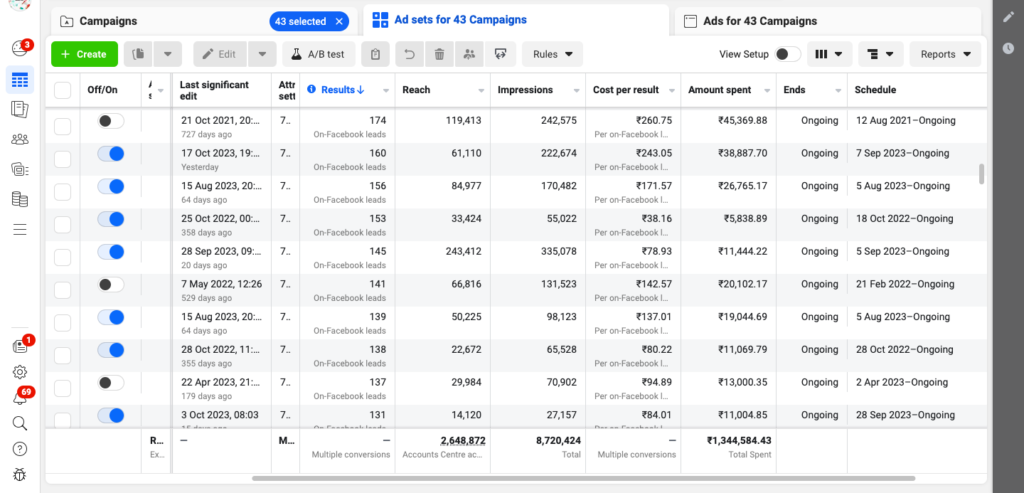Click the bug report icon in sidebar

19,475
